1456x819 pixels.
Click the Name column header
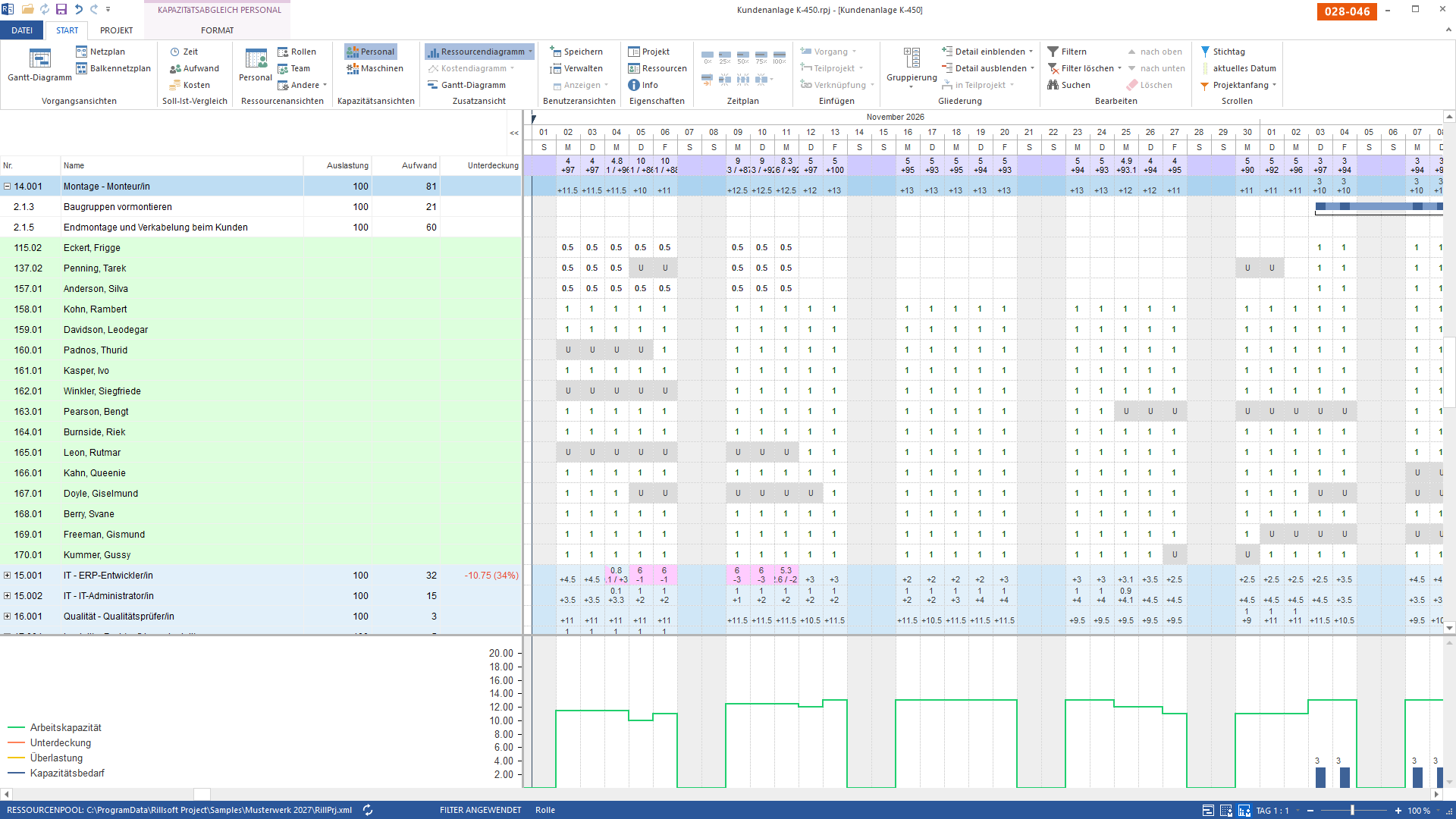coord(182,165)
